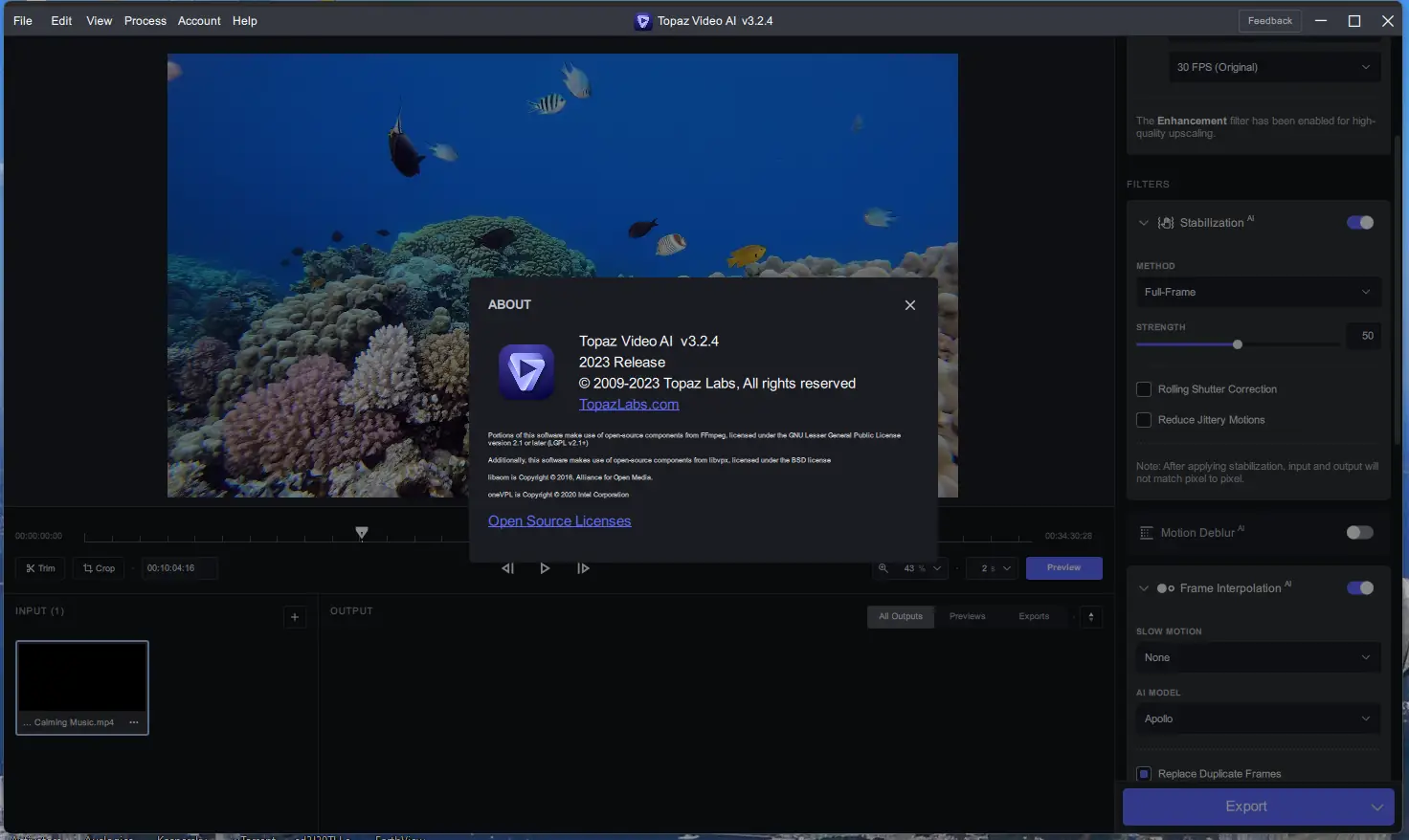This screenshot has width=1409, height=840.
Task: Click the Trim scissors tool
Action: tap(40, 568)
